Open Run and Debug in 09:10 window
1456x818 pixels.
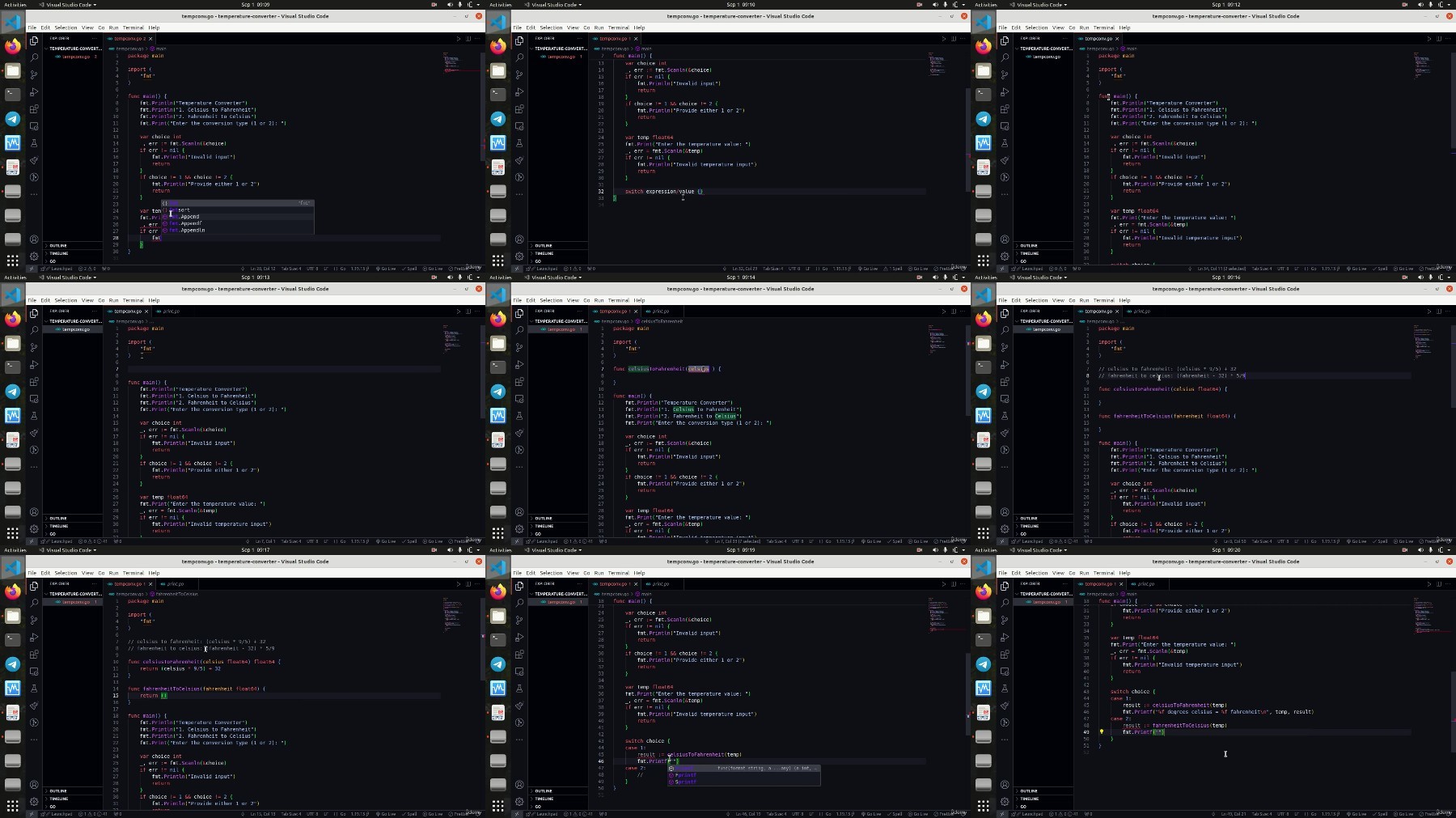[519, 91]
